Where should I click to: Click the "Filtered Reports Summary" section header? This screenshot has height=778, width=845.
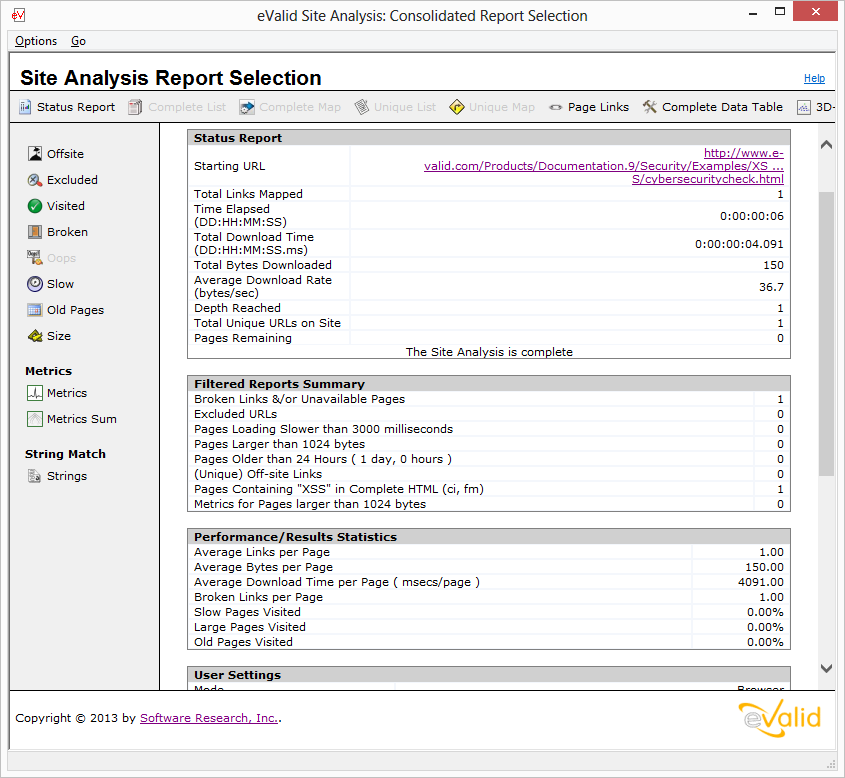489,384
